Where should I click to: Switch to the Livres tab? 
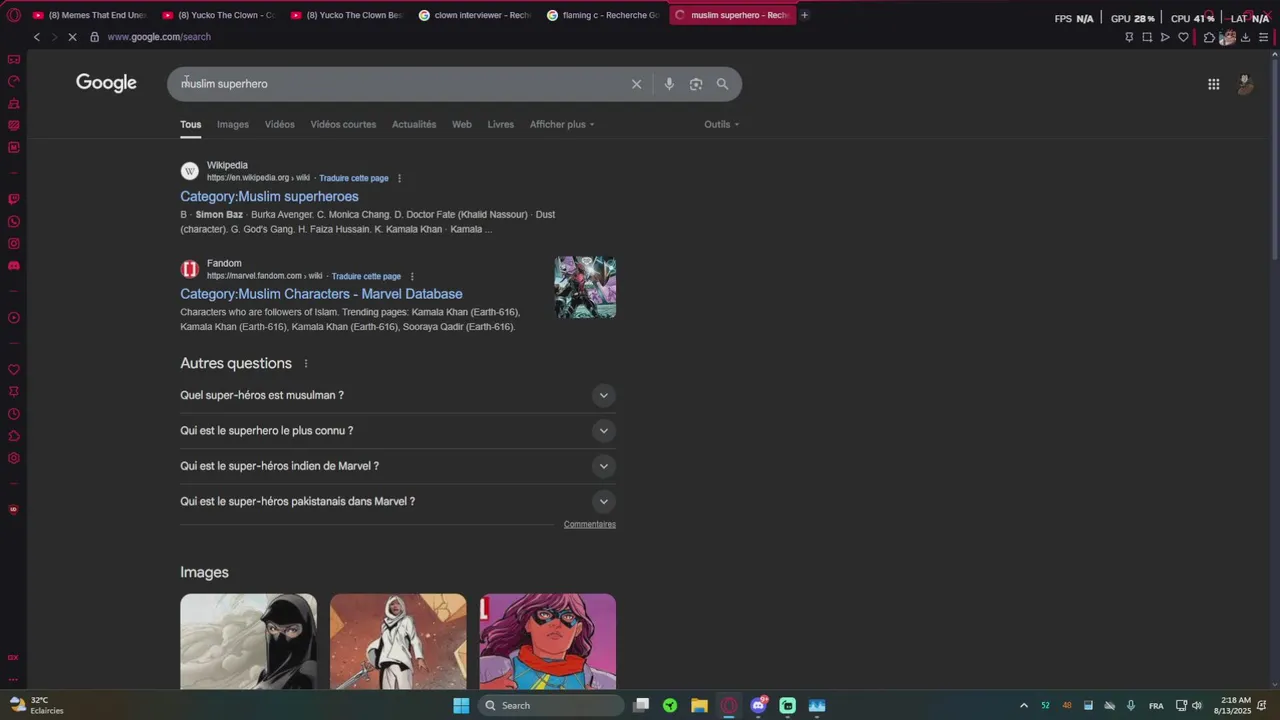click(501, 124)
